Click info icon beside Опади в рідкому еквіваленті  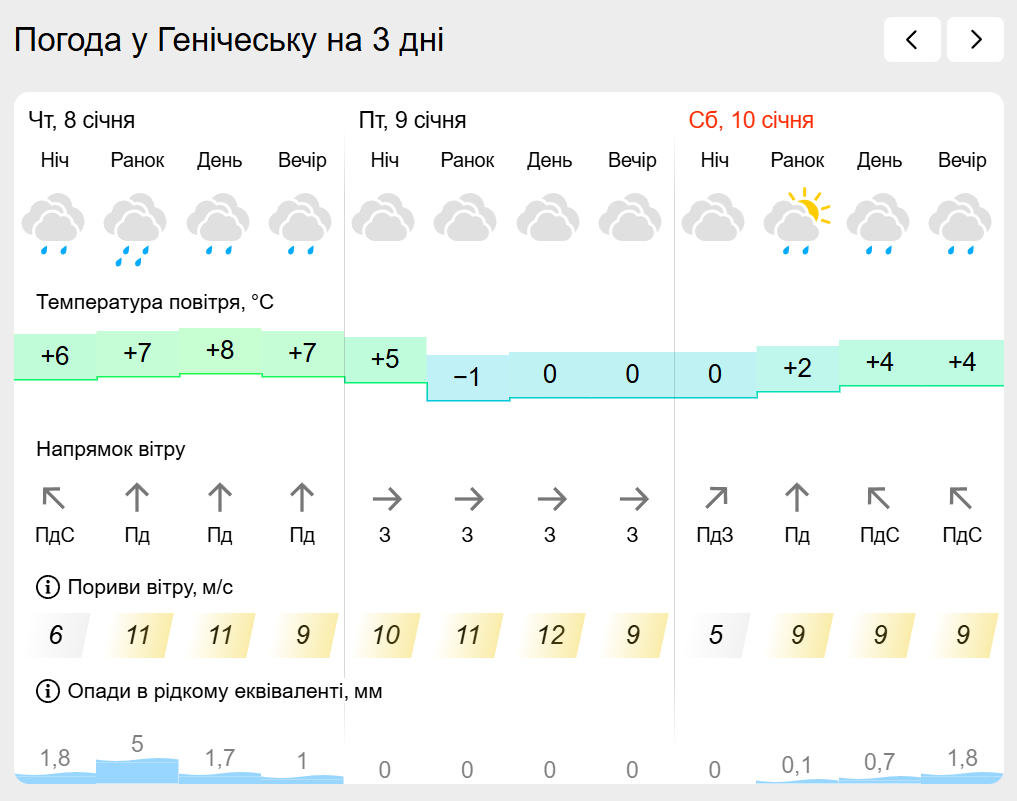47,691
